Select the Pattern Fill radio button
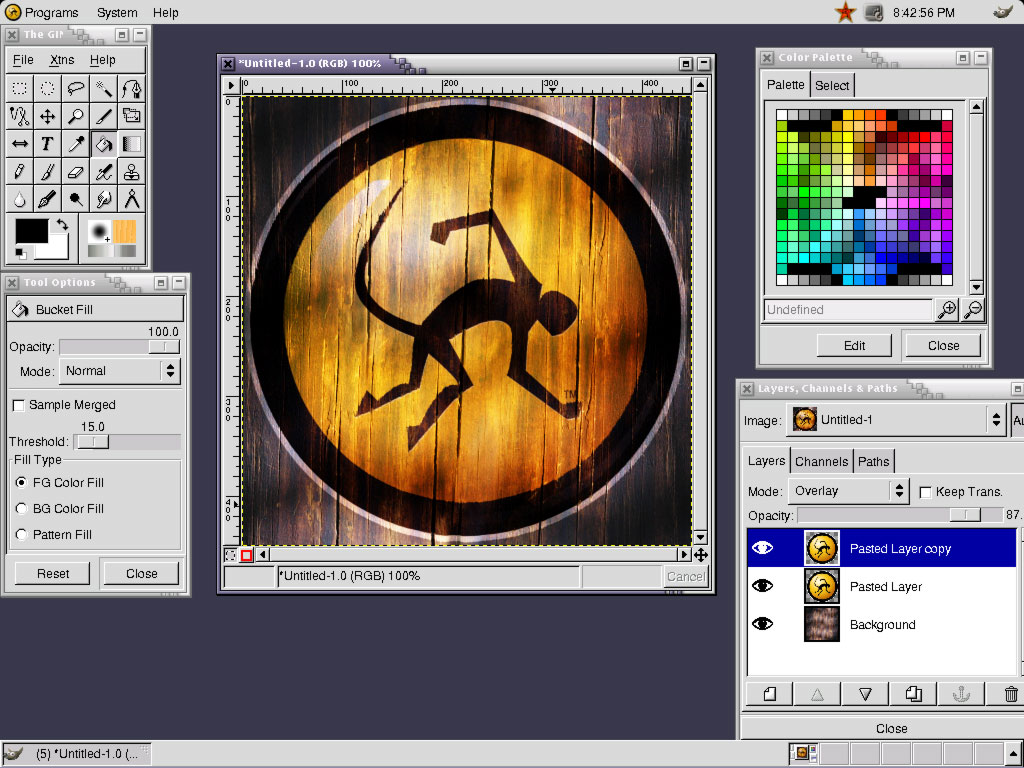This screenshot has width=1024, height=768. (22, 535)
